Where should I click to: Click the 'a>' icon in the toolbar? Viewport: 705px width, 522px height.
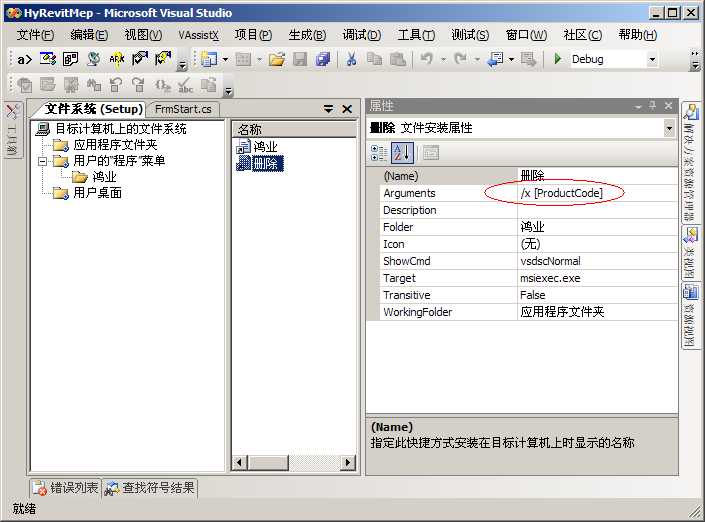click(x=25, y=59)
